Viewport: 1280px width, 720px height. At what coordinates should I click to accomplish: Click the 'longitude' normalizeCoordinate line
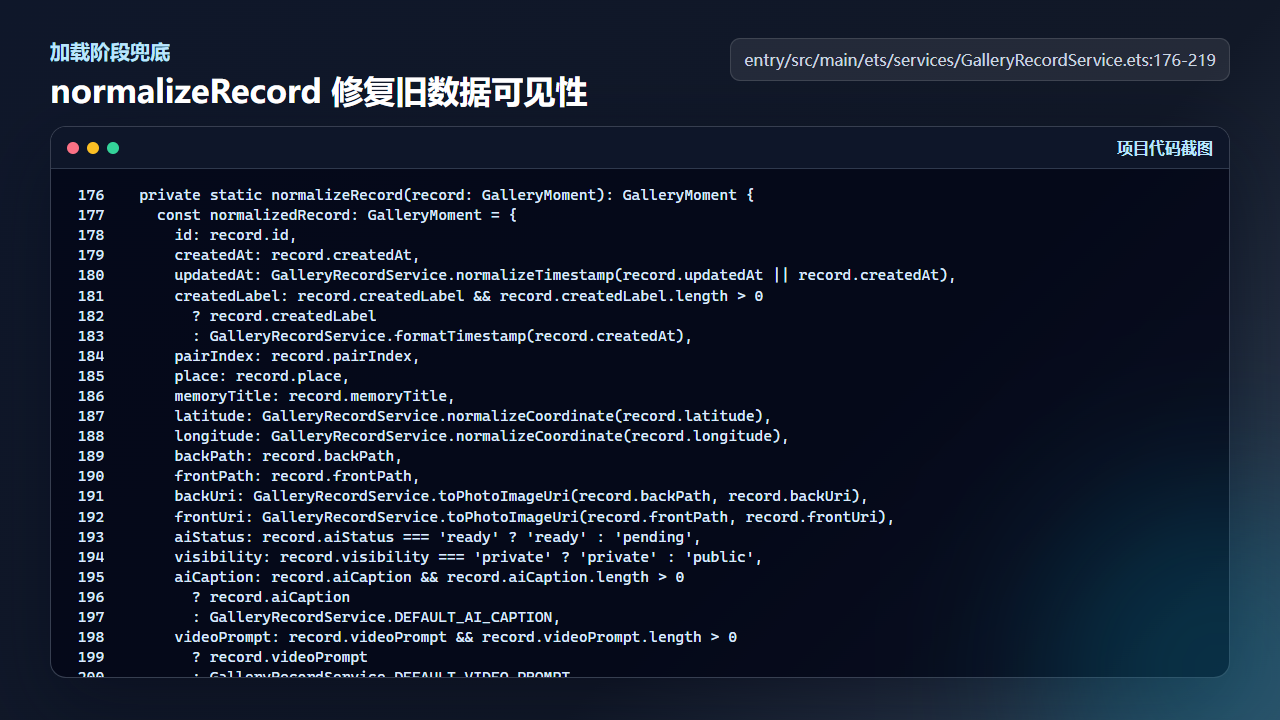(482, 436)
